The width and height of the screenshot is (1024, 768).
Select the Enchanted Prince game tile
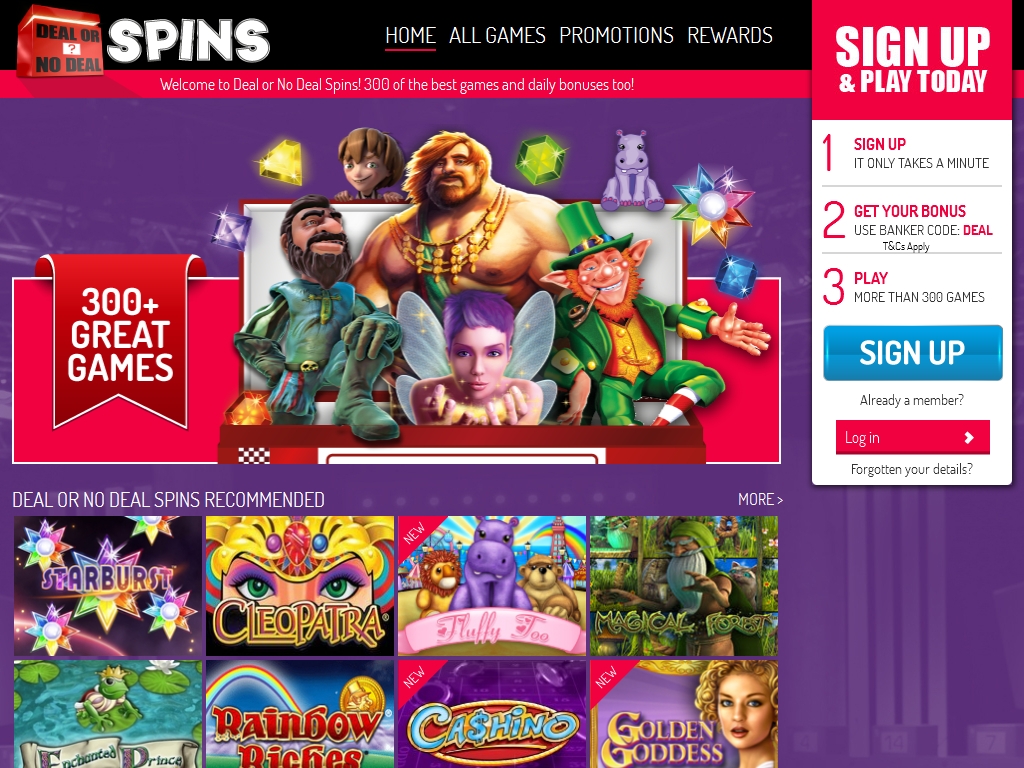(108, 714)
